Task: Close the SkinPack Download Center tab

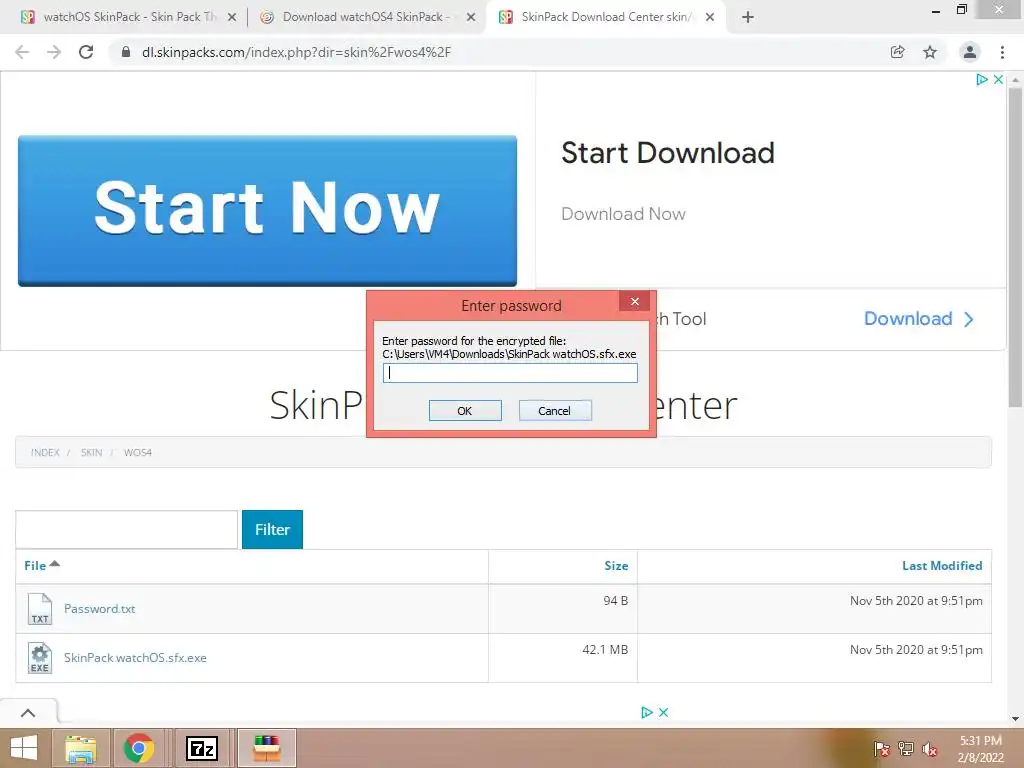Action: pos(710,18)
